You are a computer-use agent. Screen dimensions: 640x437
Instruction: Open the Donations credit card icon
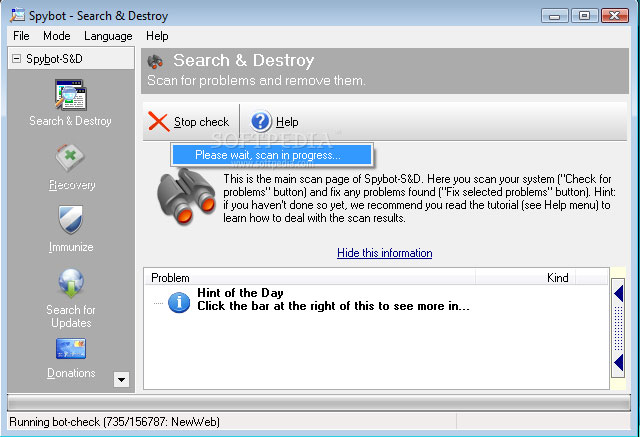click(x=71, y=348)
